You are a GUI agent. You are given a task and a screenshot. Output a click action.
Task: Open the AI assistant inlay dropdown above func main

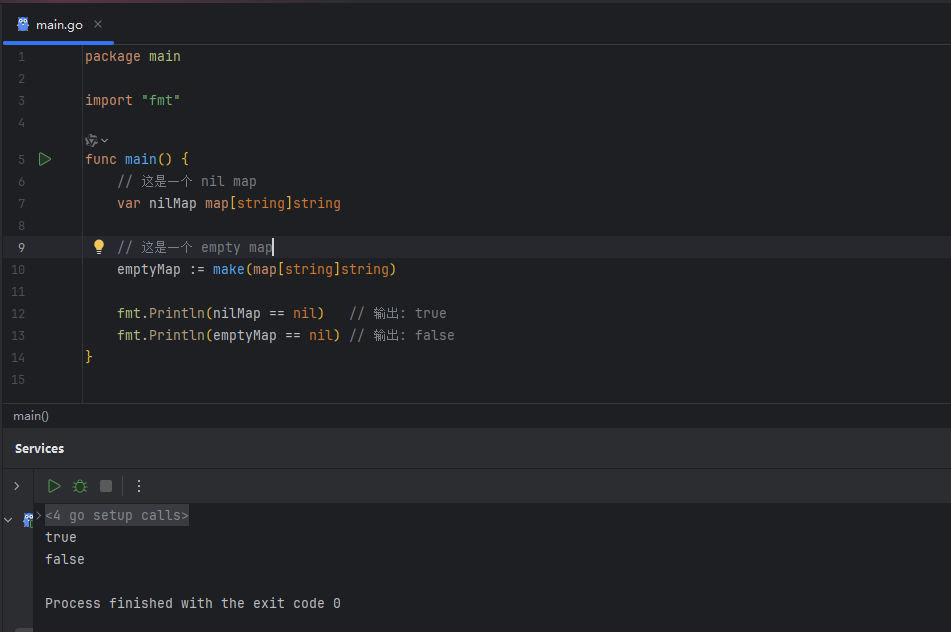97,140
